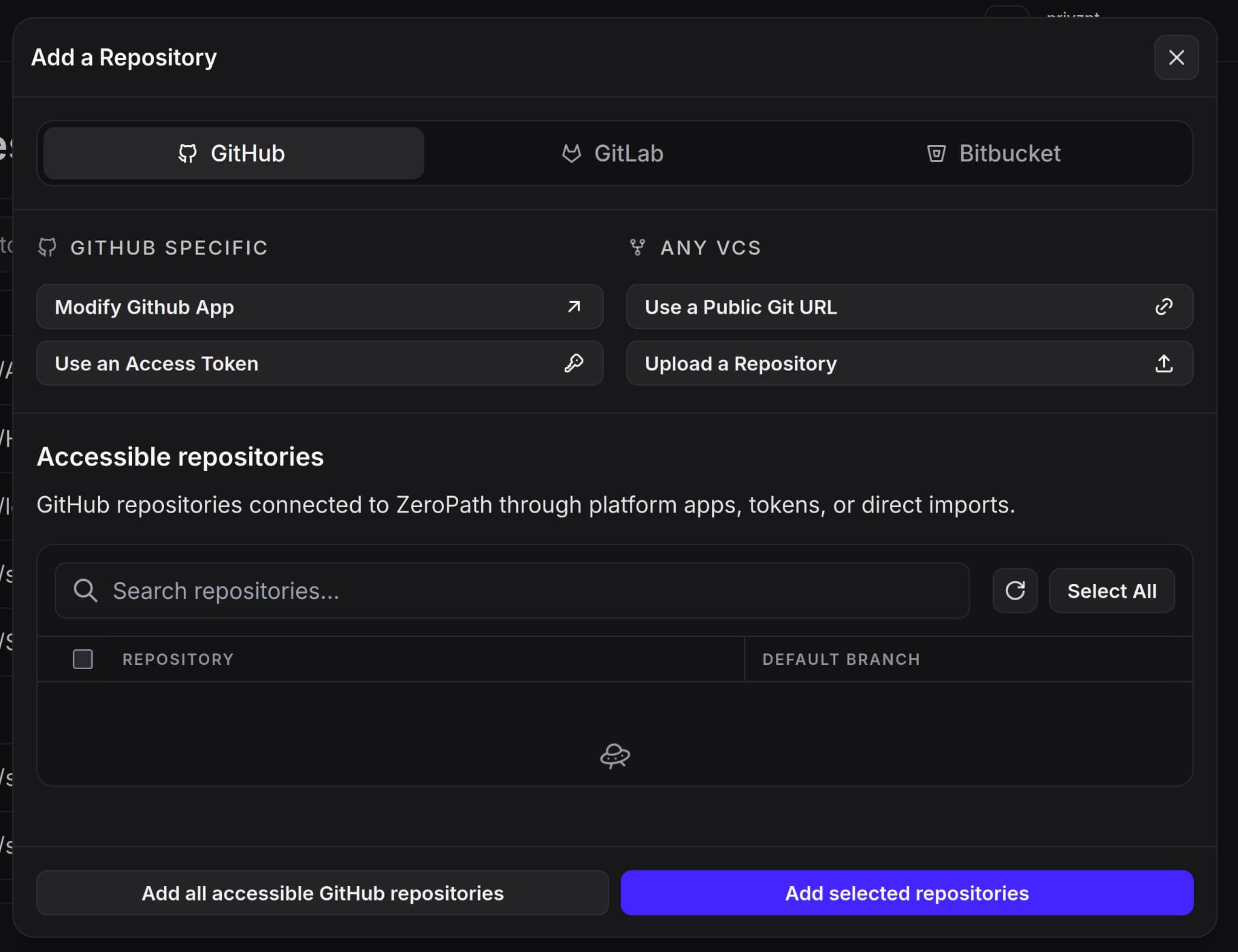Image resolution: width=1238 pixels, height=952 pixels.
Task: Toggle the select-all checkbox in the Repository header
Action: 83,659
